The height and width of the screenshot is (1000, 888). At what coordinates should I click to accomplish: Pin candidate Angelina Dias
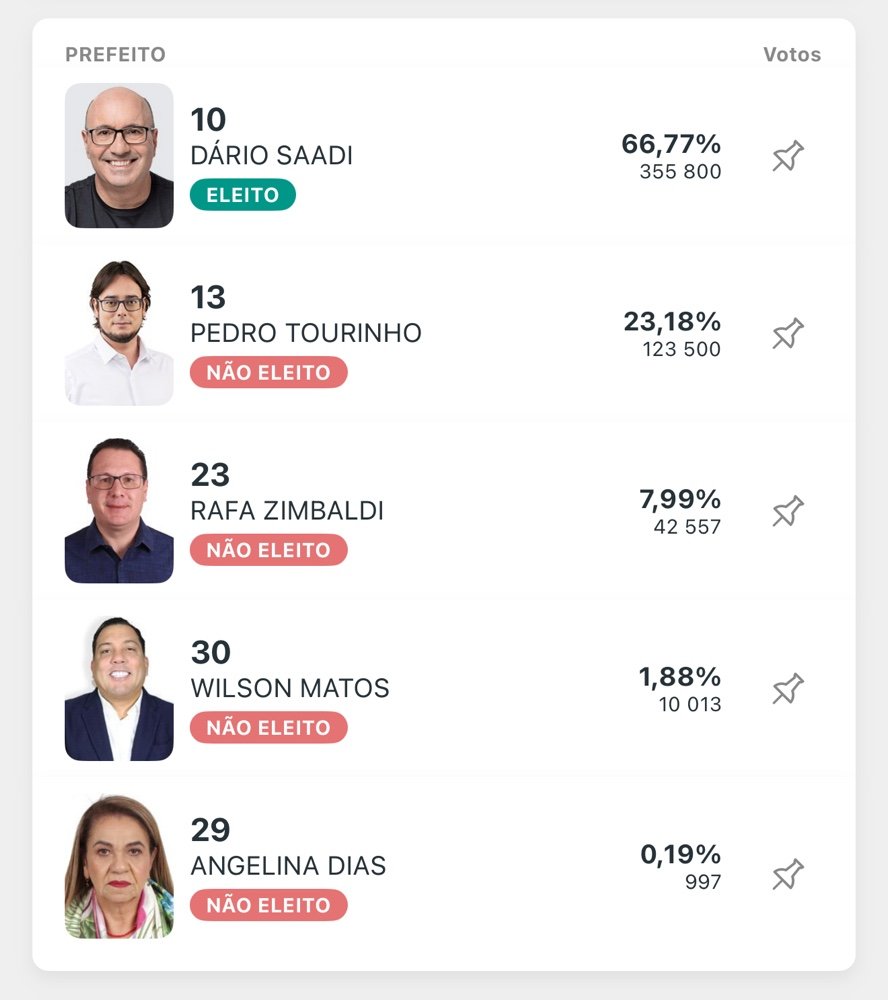point(788,874)
